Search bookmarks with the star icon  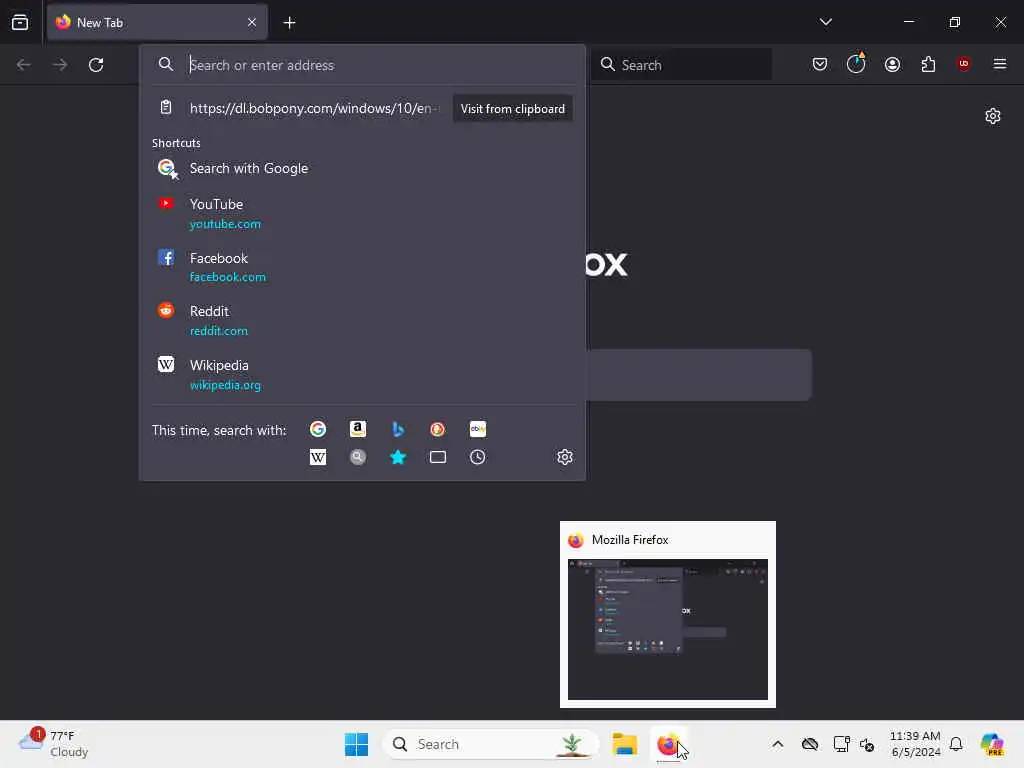coord(398,457)
